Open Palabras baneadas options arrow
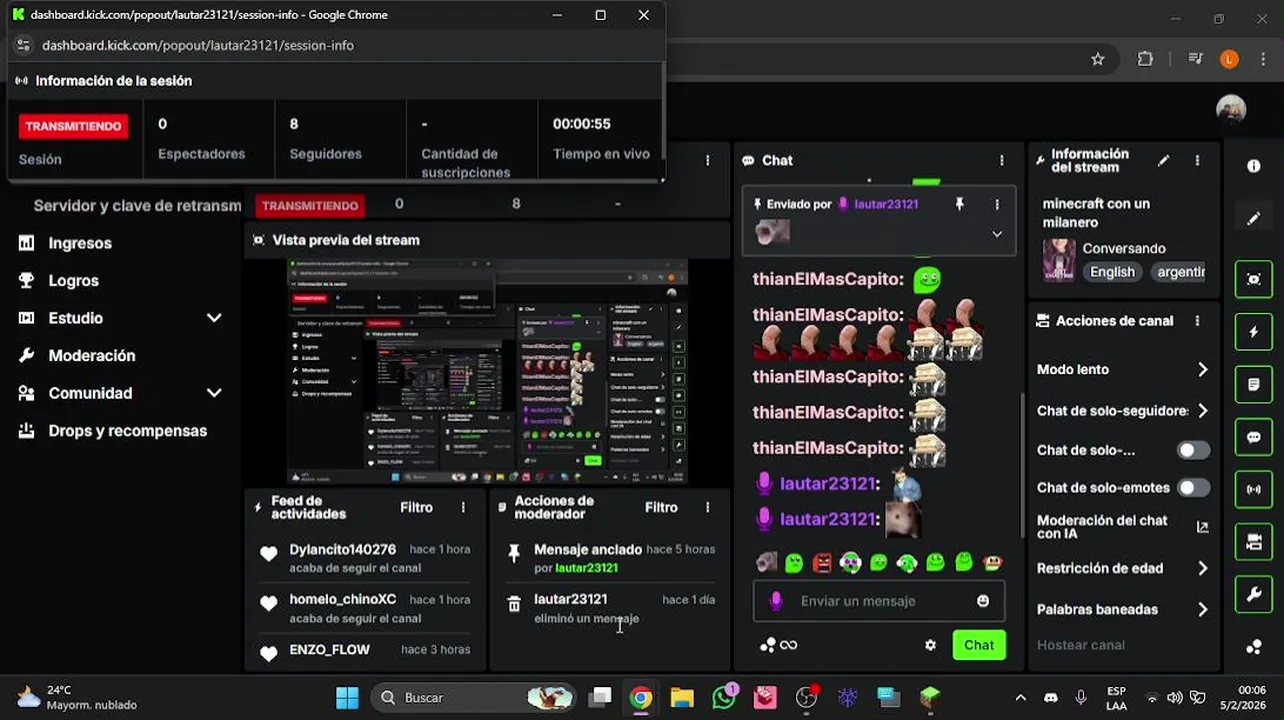Image resolution: width=1284 pixels, height=720 pixels. click(1202, 609)
